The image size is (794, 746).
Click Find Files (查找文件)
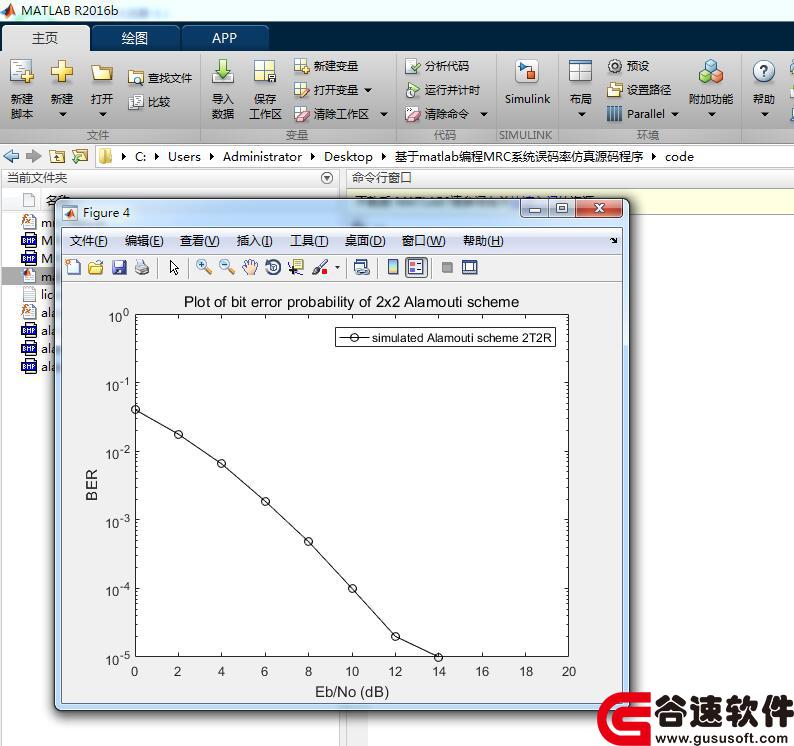pos(161,77)
